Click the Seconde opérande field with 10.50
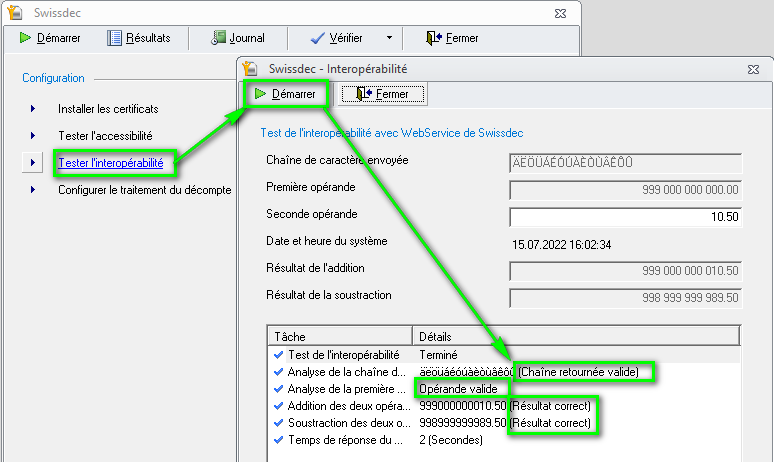Viewport: 774px width, 462px height. pyautogui.click(x=625, y=217)
